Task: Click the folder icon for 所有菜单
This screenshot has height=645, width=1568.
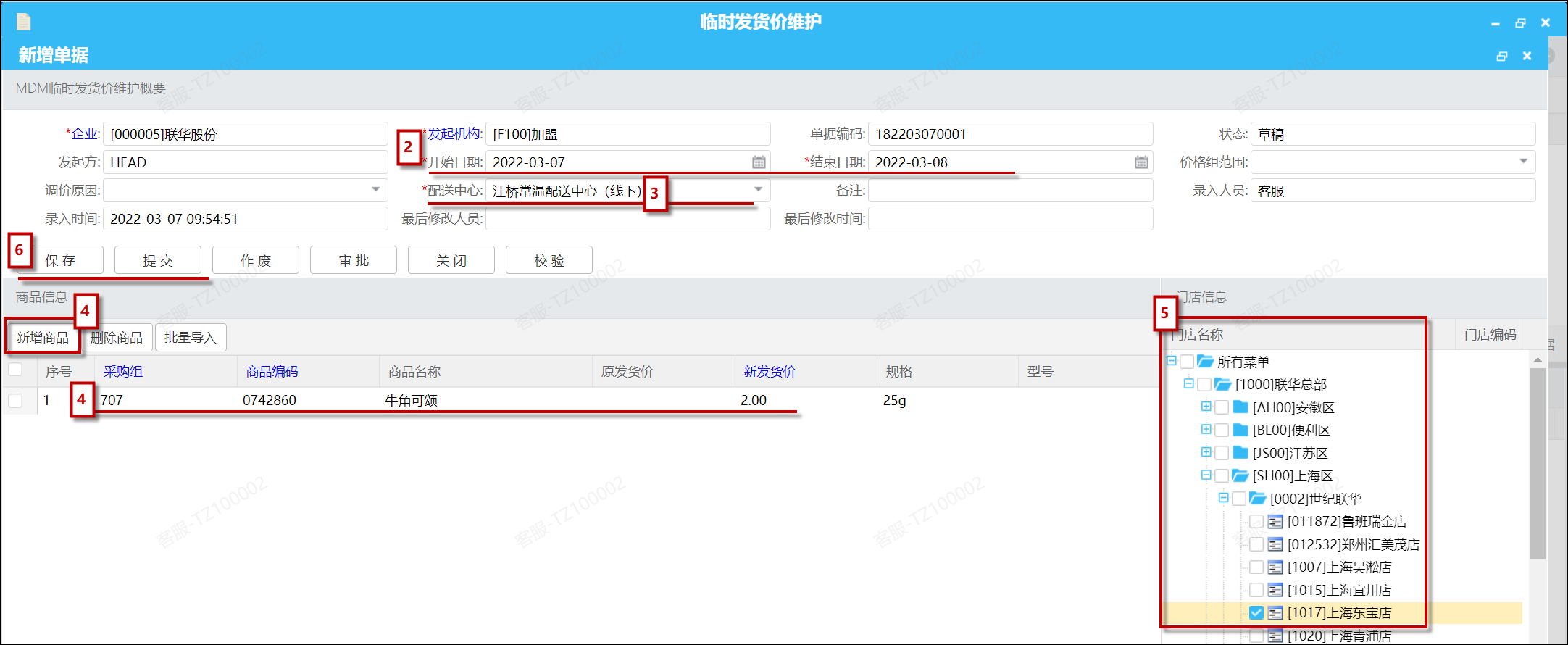Action: pyautogui.click(x=1205, y=362)
